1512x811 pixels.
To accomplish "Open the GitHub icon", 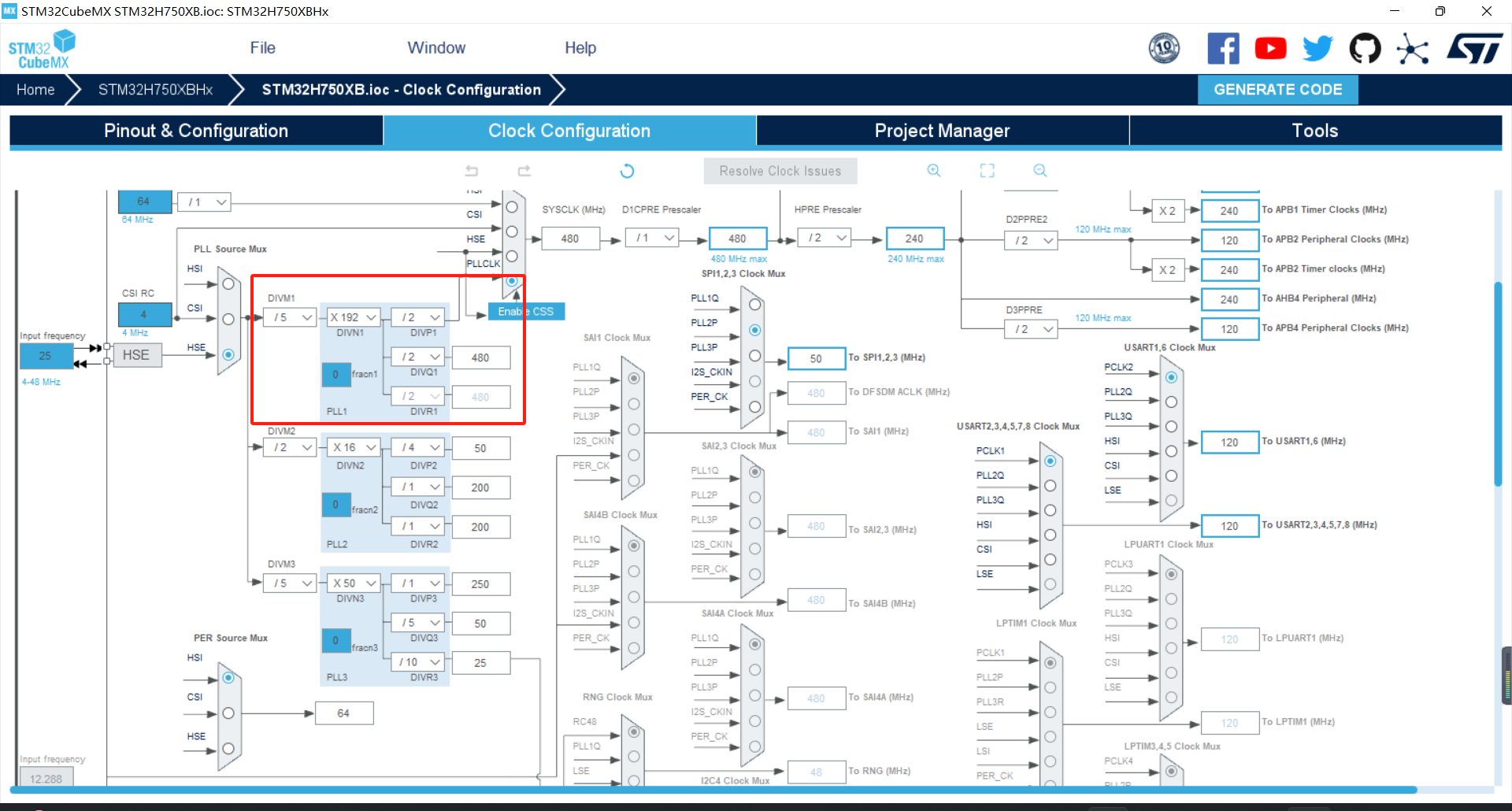I will point(1365,48).
